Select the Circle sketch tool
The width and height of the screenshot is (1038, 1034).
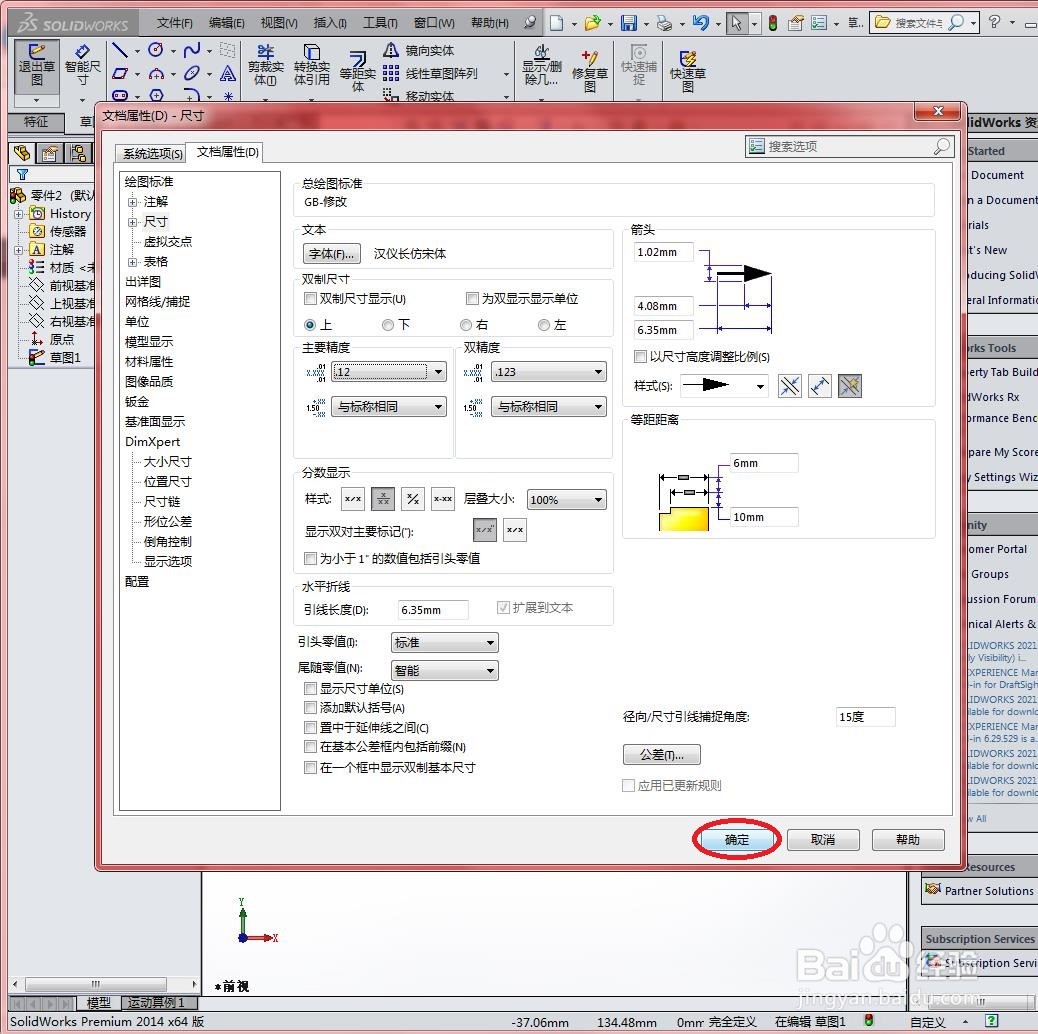click(156, 50)
